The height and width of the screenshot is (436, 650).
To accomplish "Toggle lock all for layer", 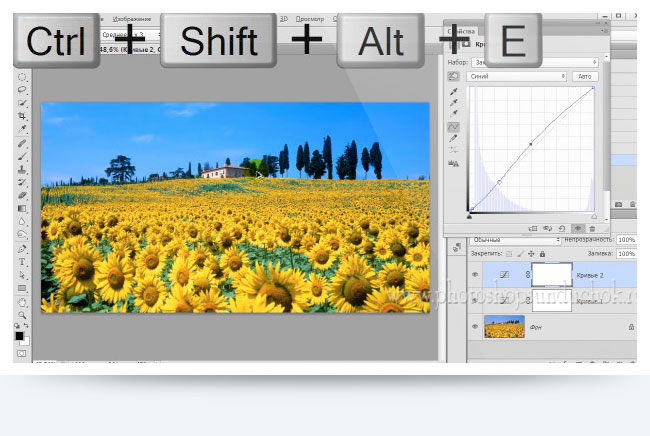I will coord(542,254).
